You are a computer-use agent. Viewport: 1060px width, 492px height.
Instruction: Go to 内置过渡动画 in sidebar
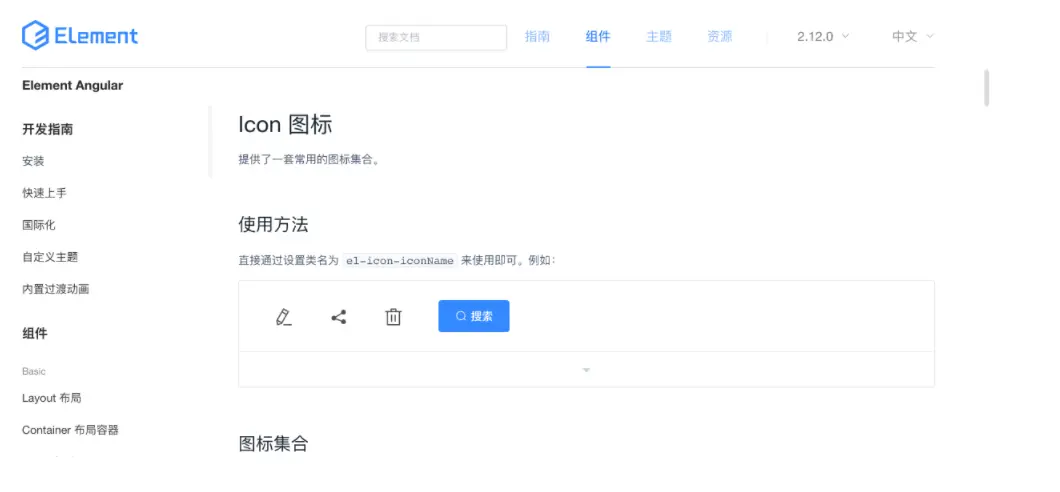pos(55,289)
